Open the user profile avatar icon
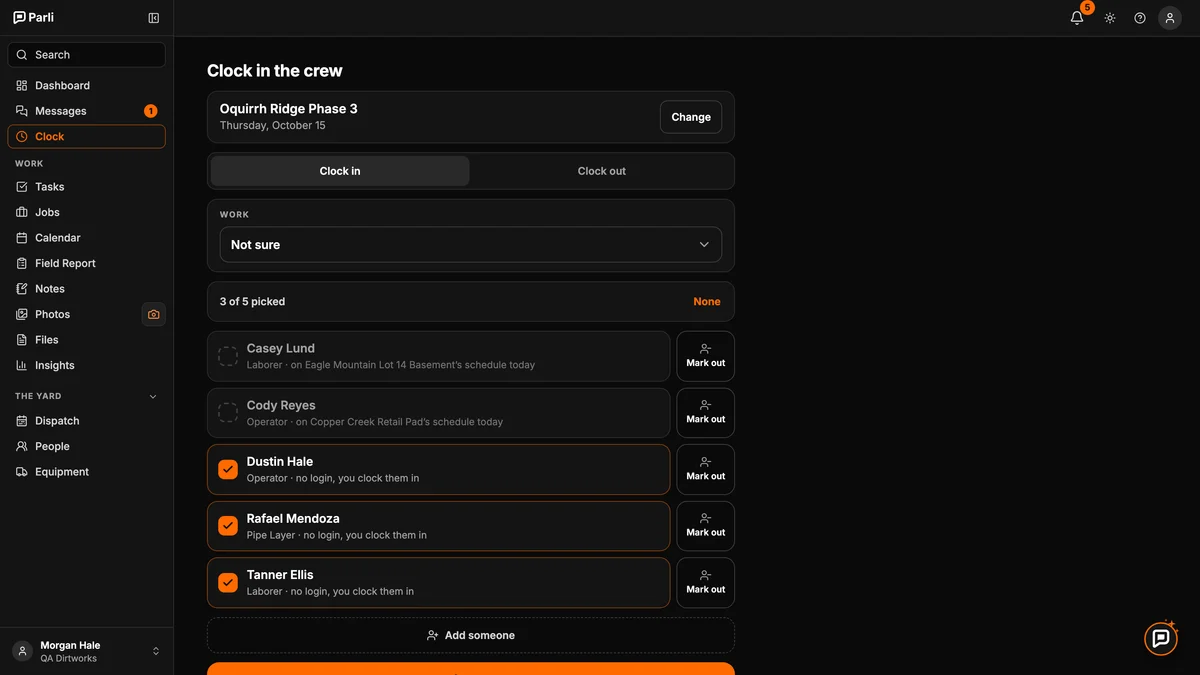This screenshot has height=675, width=1200. pos(1170,18)
